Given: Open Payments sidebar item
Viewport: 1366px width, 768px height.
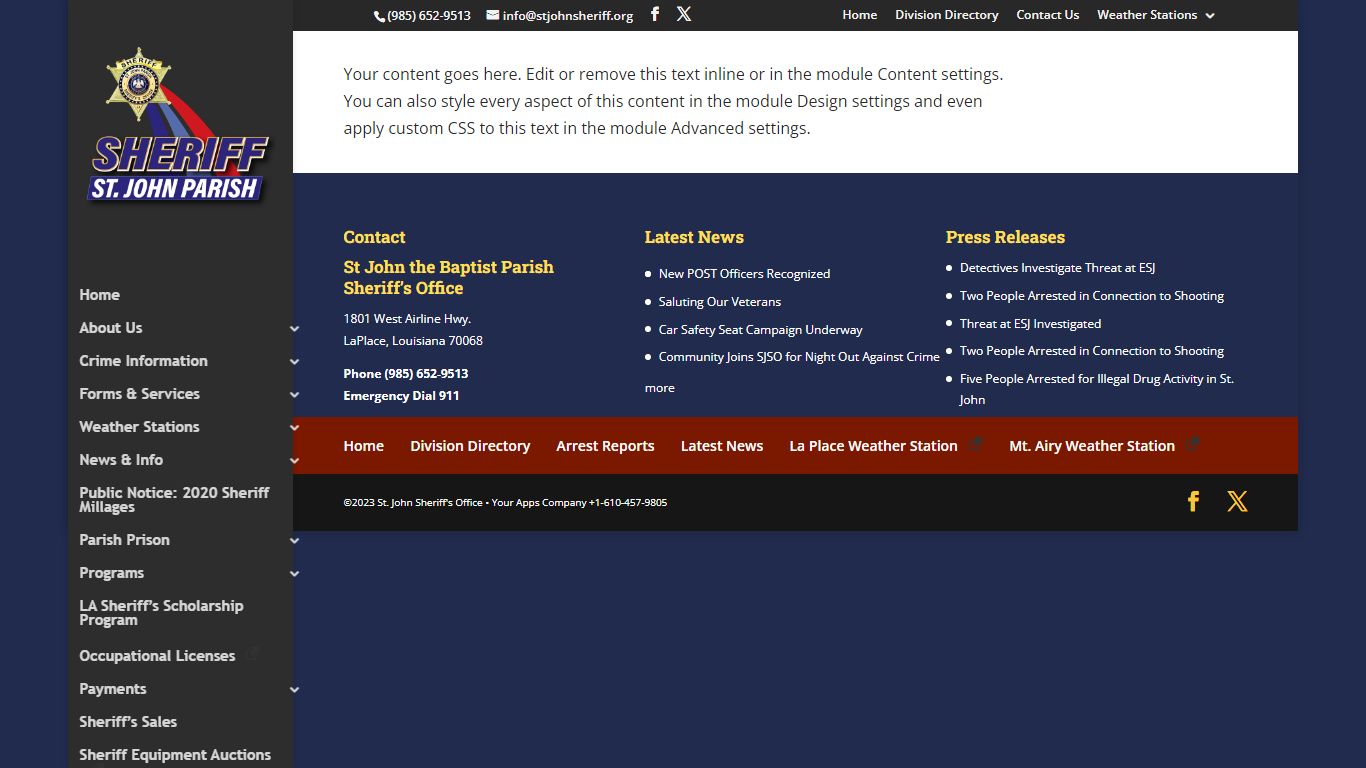Looking at the screenshot, I should (112, 689).
